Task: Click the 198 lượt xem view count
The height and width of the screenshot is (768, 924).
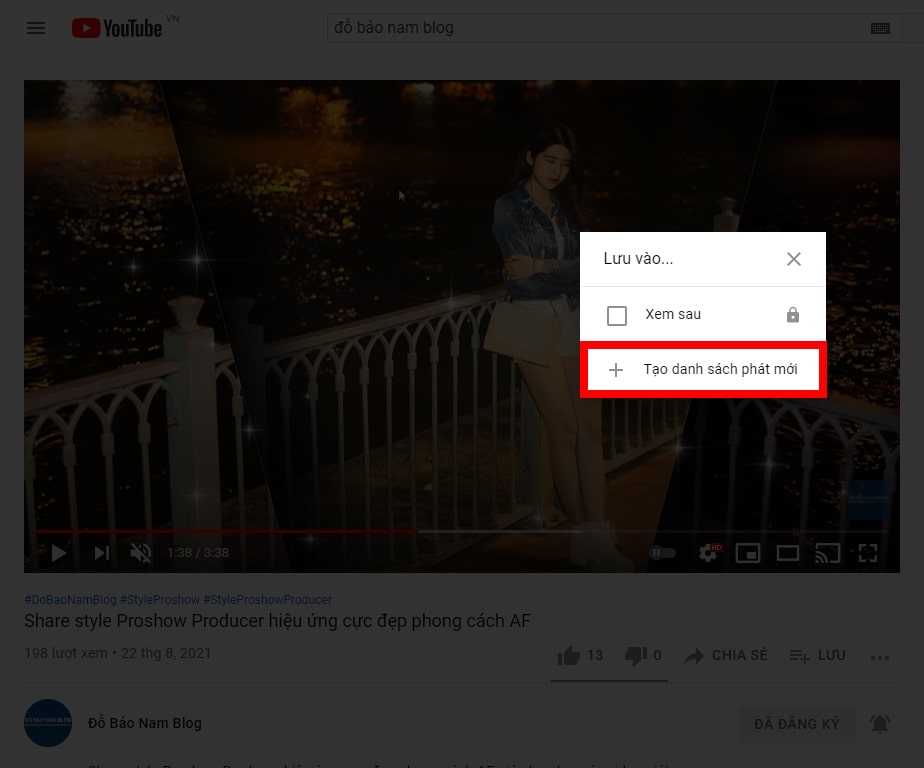Action: tap(66, 654)
